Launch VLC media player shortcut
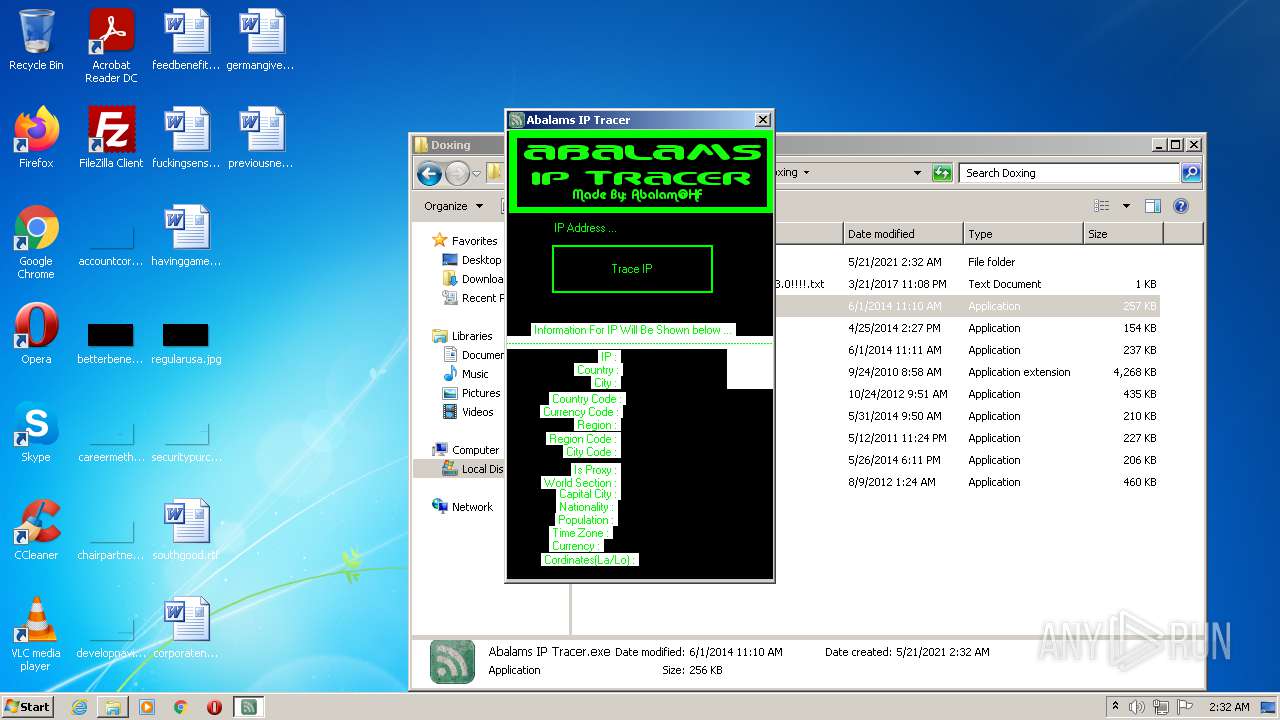The height and width of the screenshot is (720, 1280). (36, 634)
